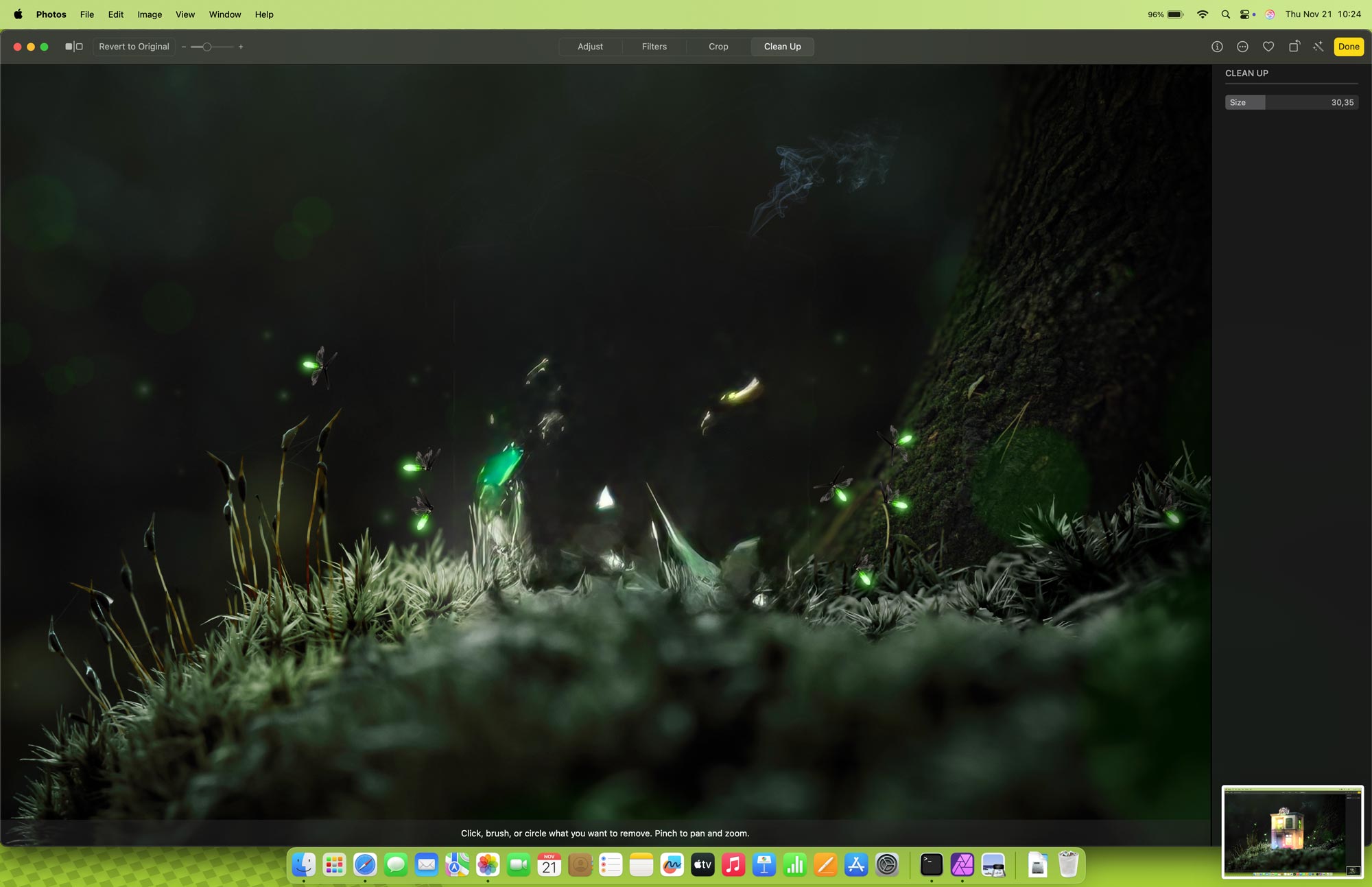Viewport: 1372px width, 887px height.
Task: Open Maps from the dock
Action: tap(457, 864)
